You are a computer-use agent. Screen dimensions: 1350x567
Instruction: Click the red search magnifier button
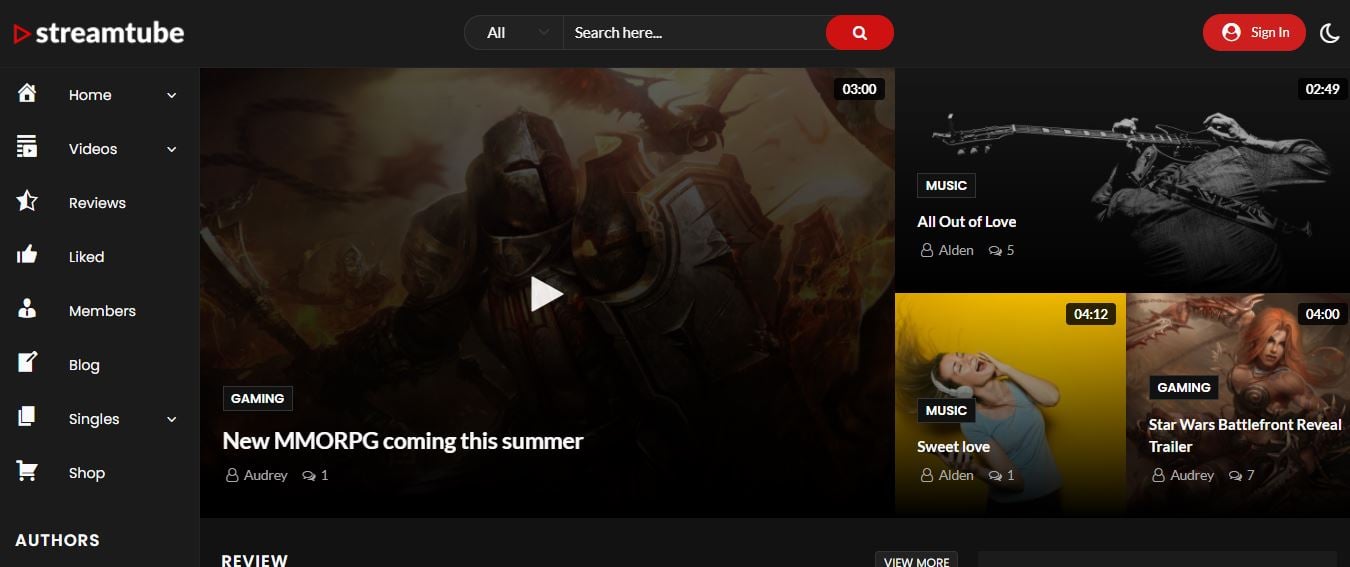(x=859, y=33)
